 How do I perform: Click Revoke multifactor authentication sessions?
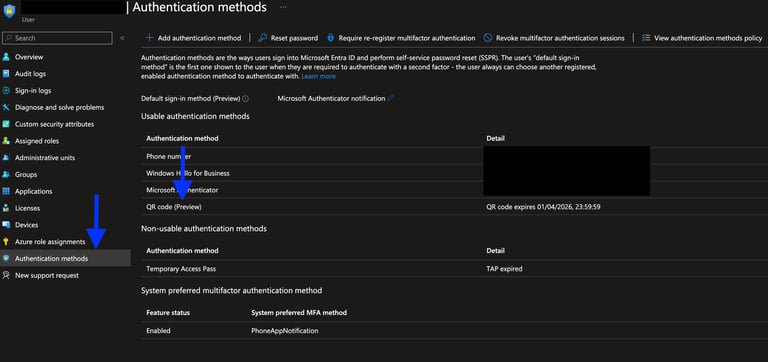tap(554, 38)
